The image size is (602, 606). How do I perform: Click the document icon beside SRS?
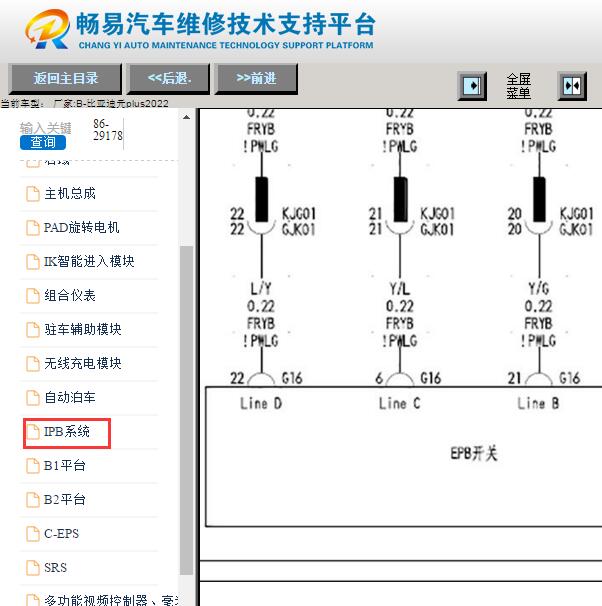(33, 568)
